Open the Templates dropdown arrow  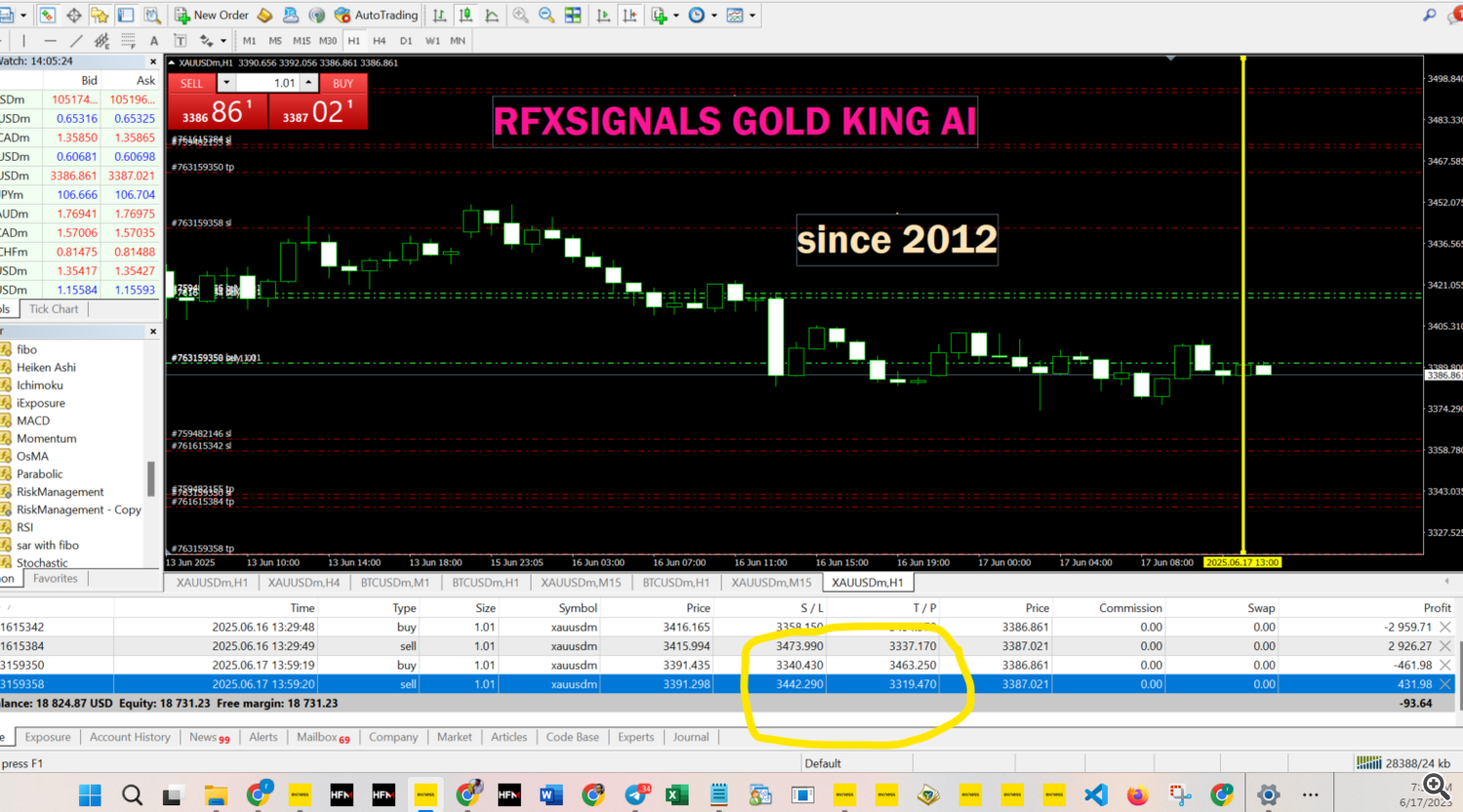(x=752, y=16)
